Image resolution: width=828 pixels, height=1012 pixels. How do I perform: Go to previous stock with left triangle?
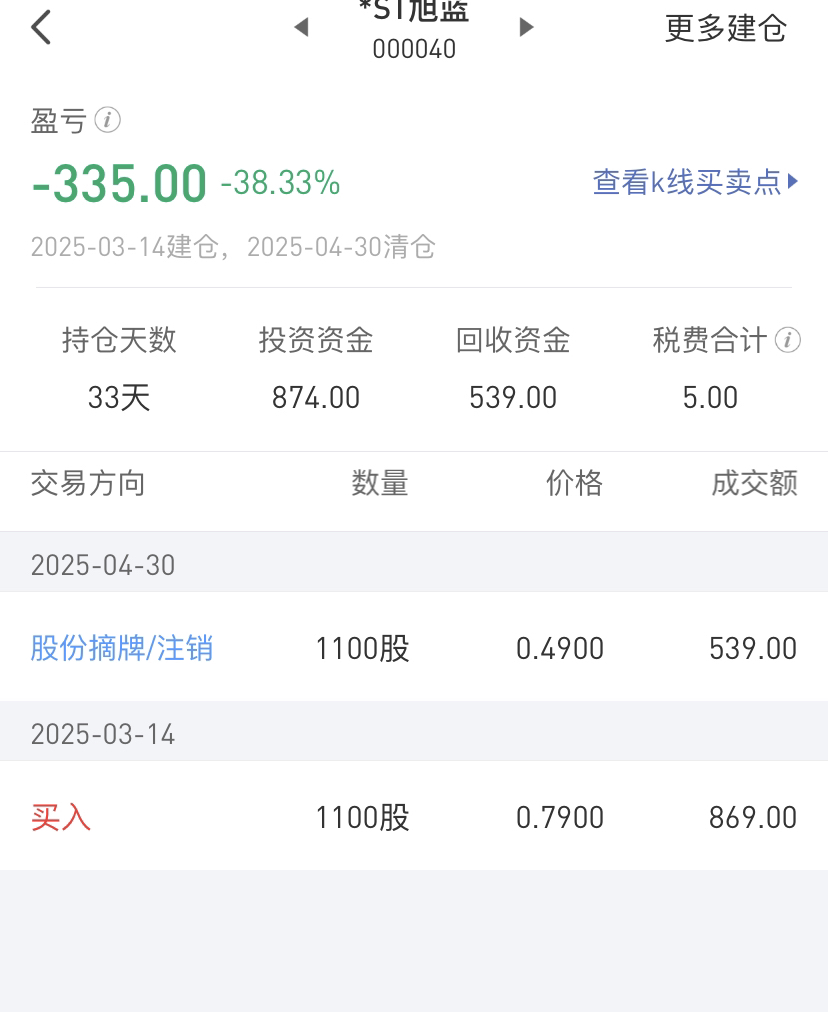[x=301, y=27]
